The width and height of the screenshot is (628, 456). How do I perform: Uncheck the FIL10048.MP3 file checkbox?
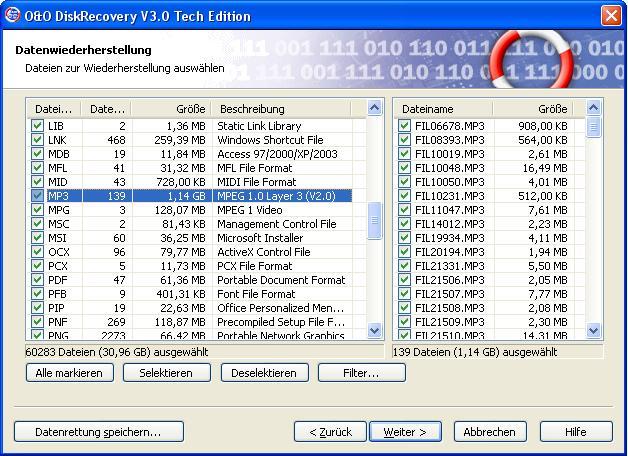(x=404, y=168)
